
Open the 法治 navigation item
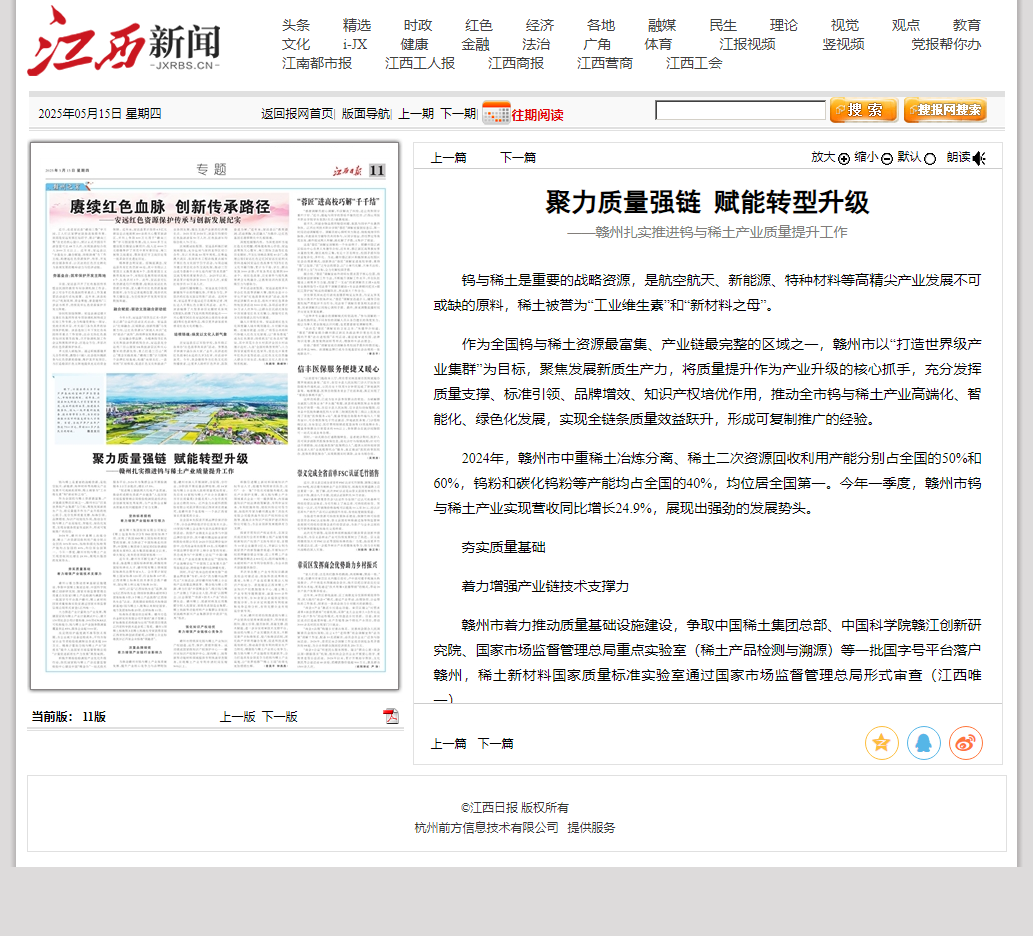click(536, 45)
